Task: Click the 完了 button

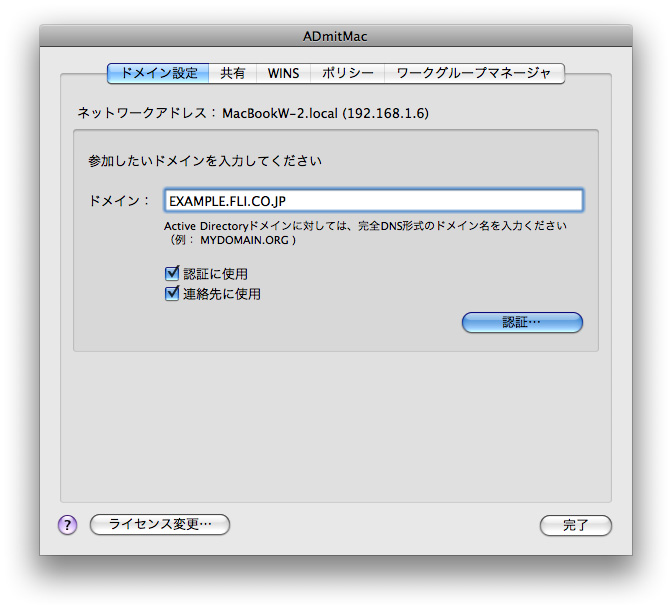Action: (576, 525)
